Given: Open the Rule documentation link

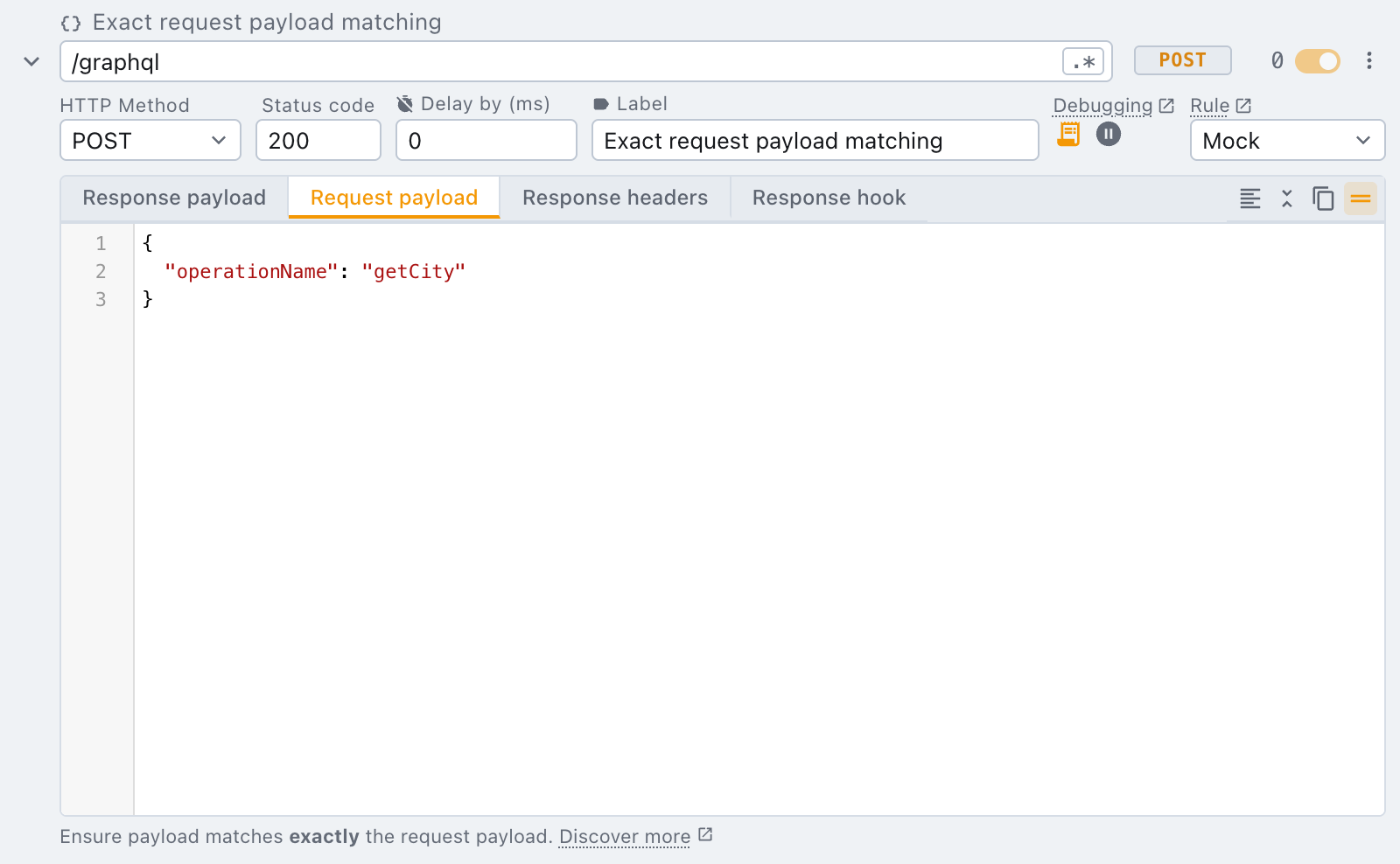Looking at the screenshot, I should (x=1221, y=106).
